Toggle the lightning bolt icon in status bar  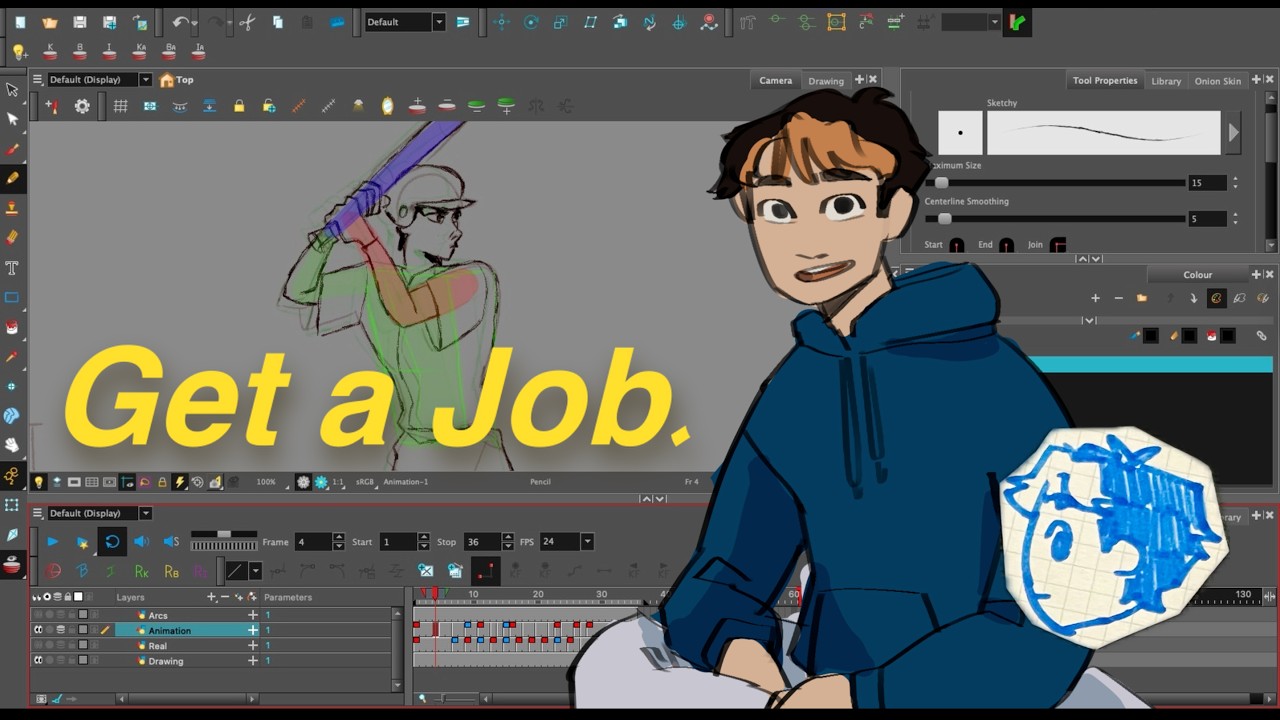[180, 482]
